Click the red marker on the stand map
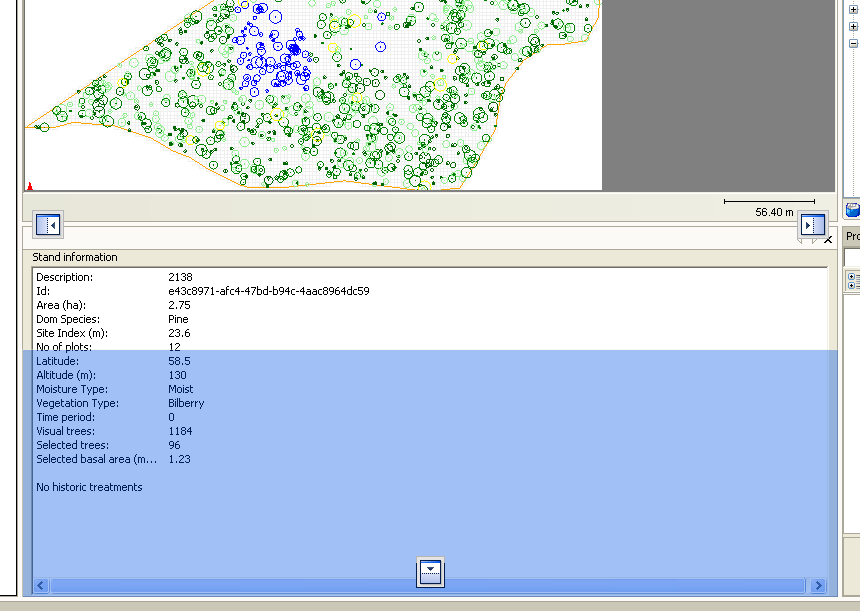 pos(30,186)
